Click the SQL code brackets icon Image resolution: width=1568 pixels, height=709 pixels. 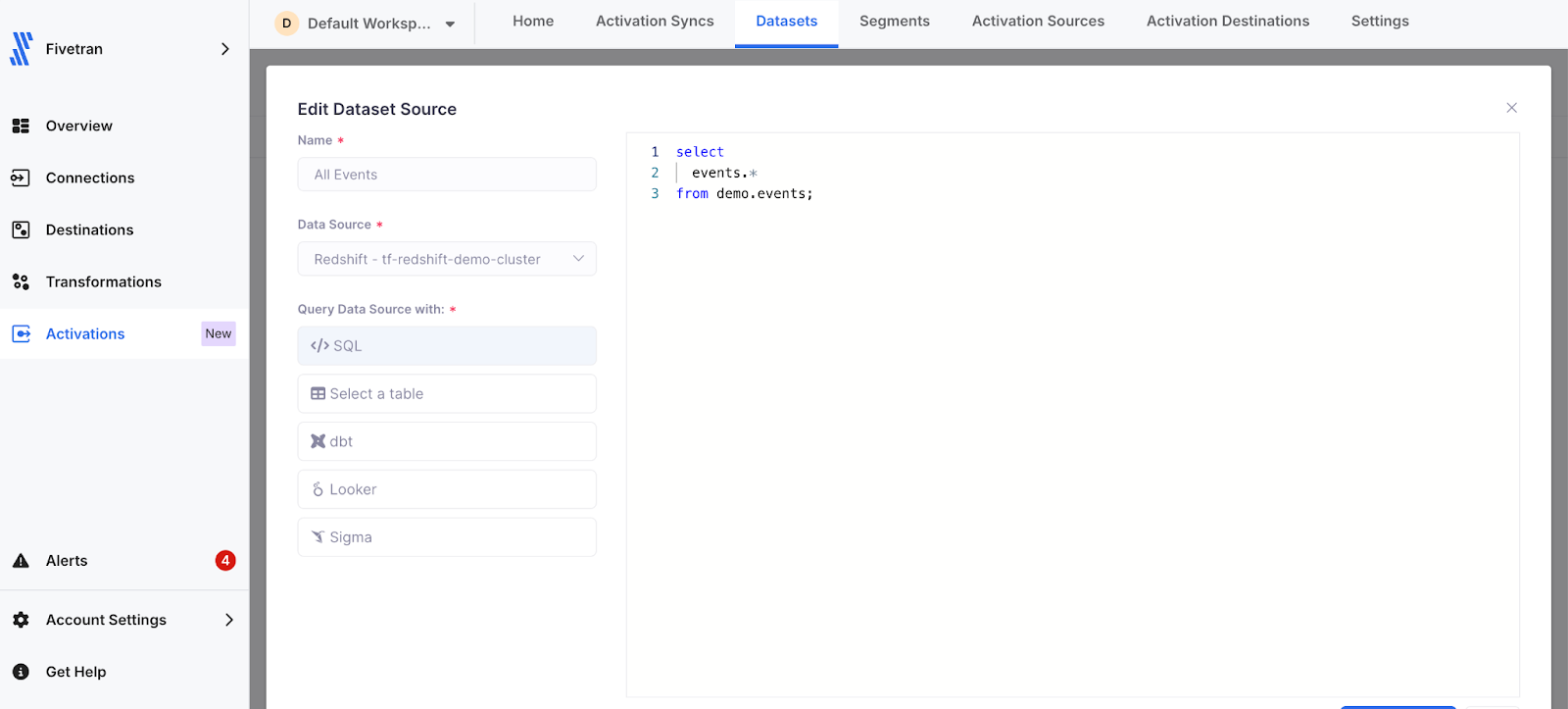(319, 346)
